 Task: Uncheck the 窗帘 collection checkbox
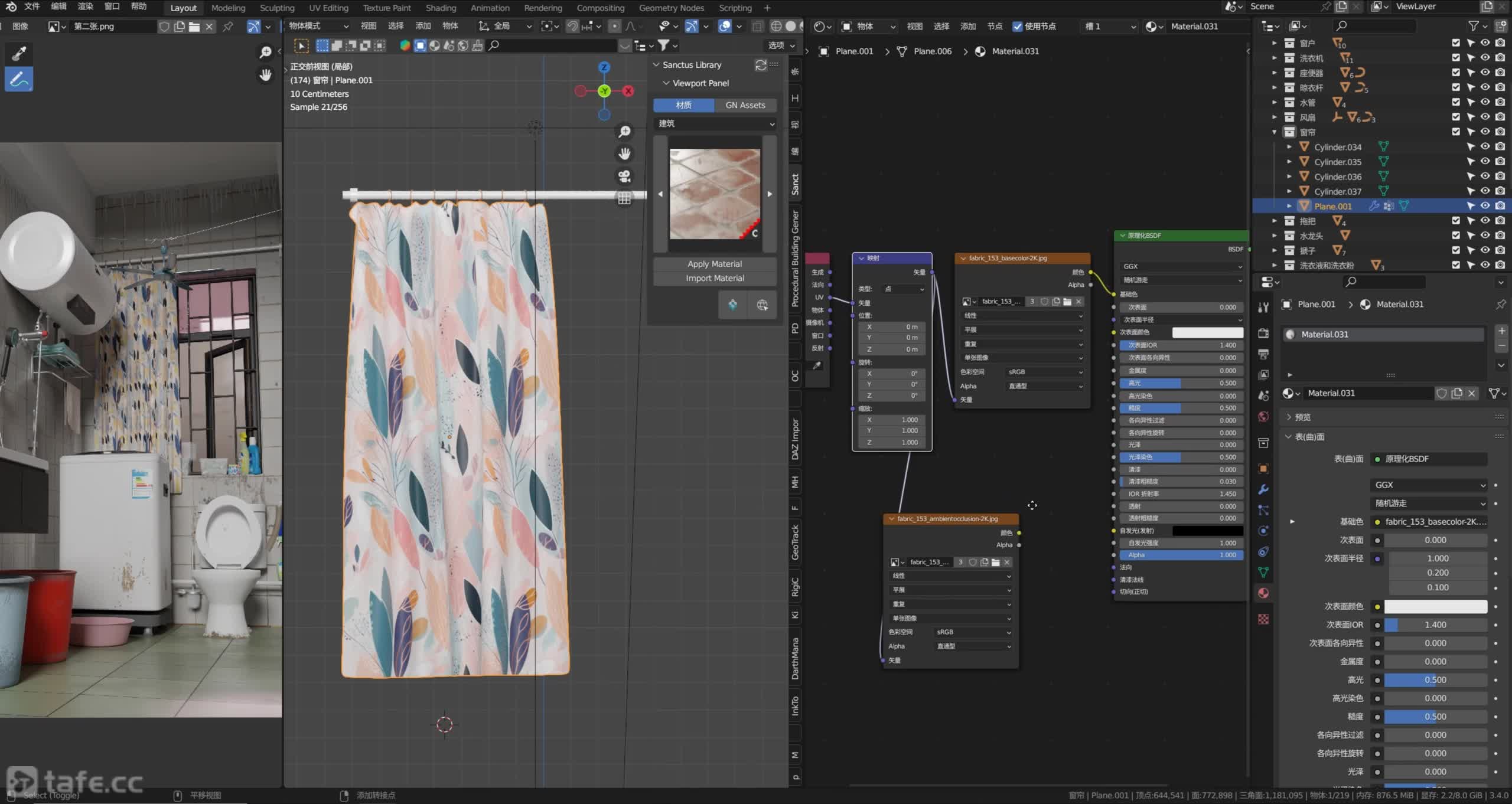coord(1456,132)
